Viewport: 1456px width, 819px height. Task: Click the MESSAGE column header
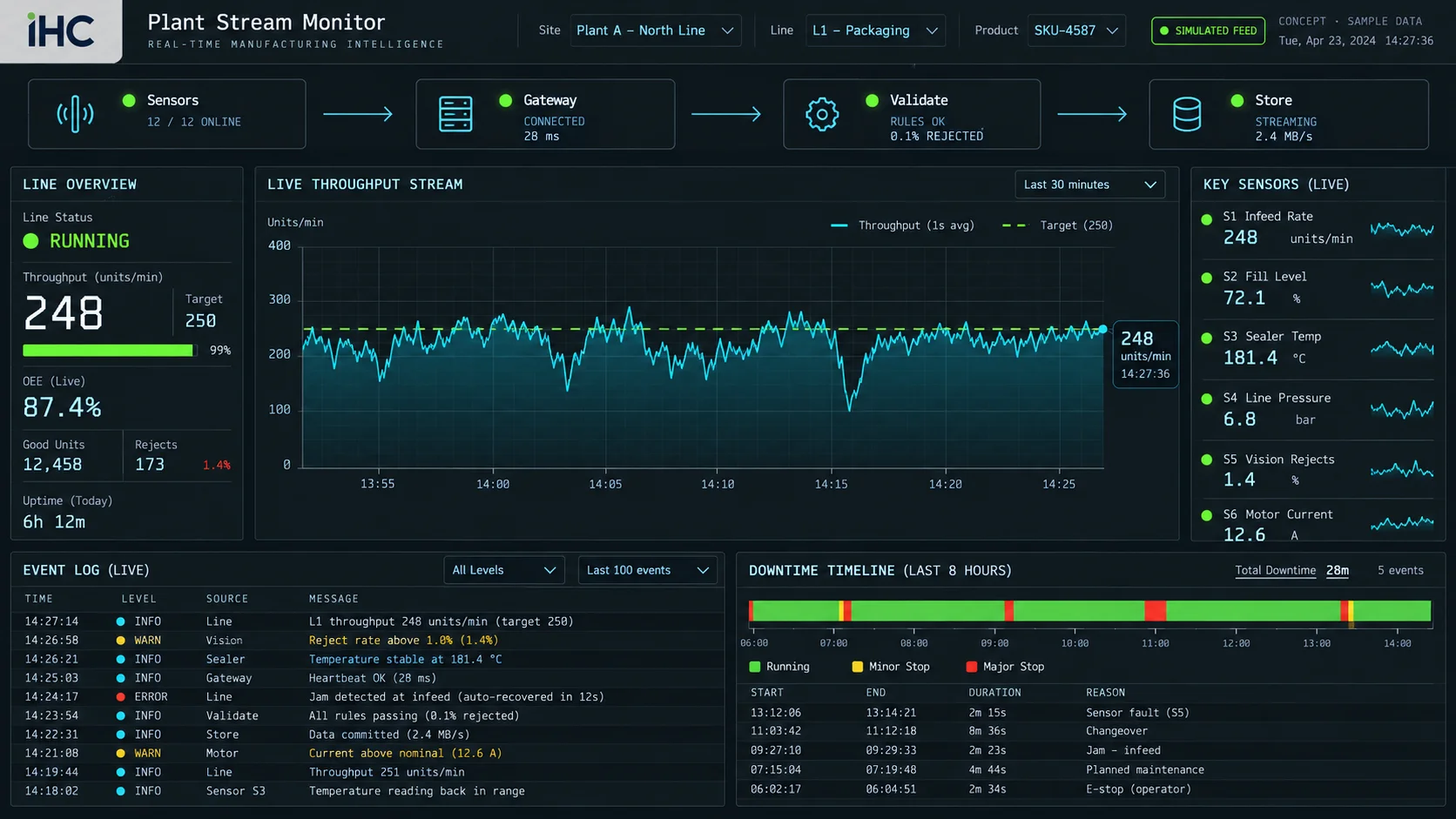pyautogui.click(x=334, y=599)
